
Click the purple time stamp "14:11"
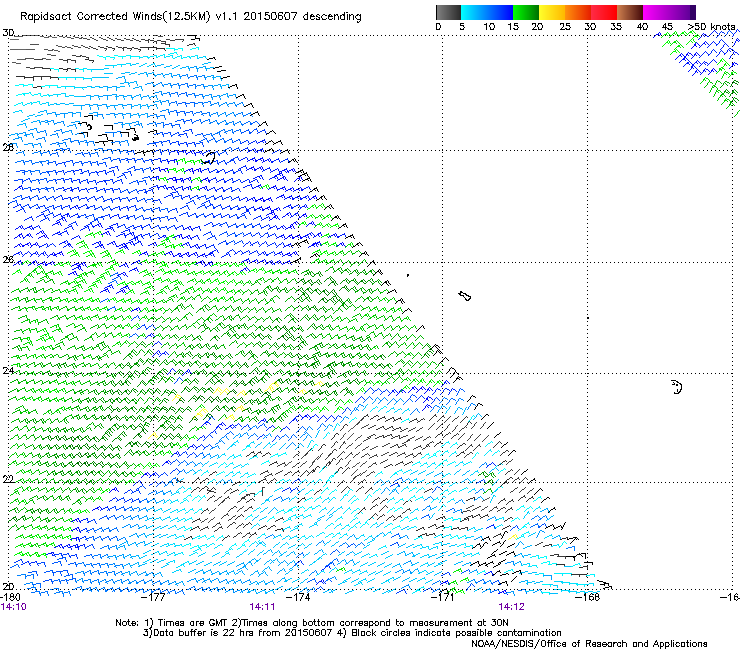click(x=262, y=607)
